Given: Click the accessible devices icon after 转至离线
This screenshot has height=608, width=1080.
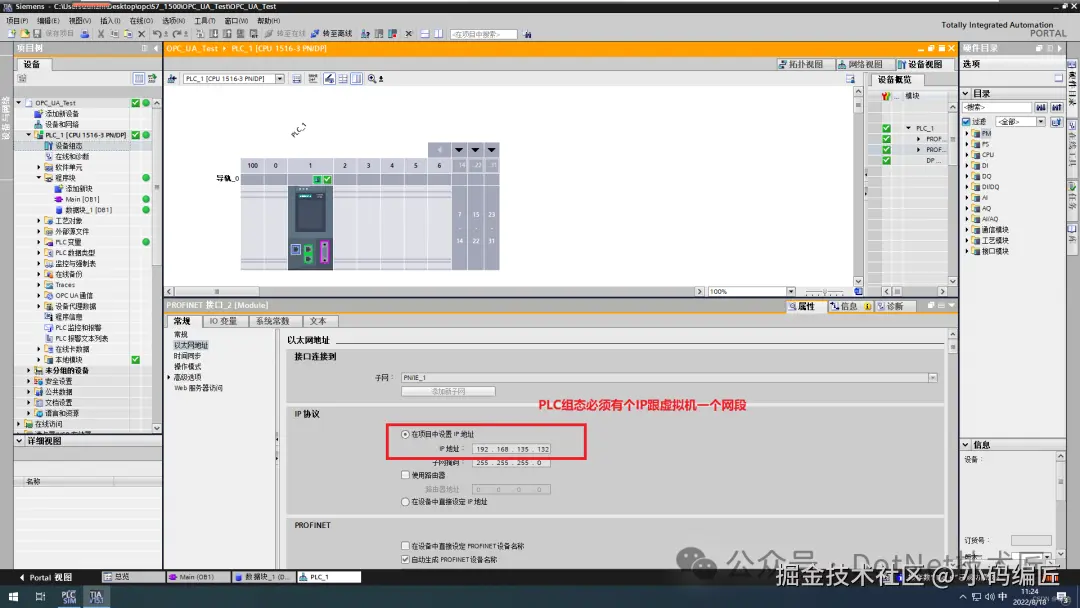Looking at the screenshot, I should (366, 34).
